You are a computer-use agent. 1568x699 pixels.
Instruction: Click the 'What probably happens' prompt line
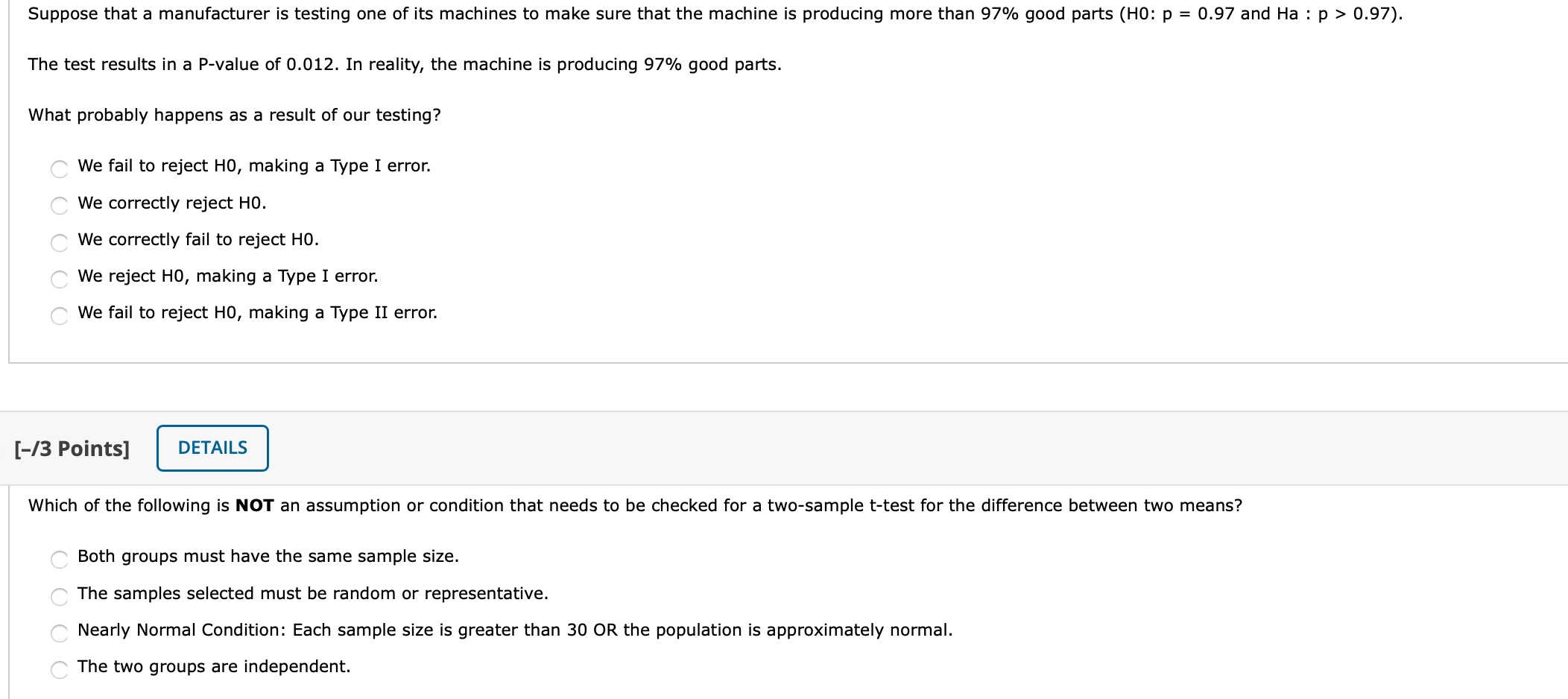click(x=234, y=116)
